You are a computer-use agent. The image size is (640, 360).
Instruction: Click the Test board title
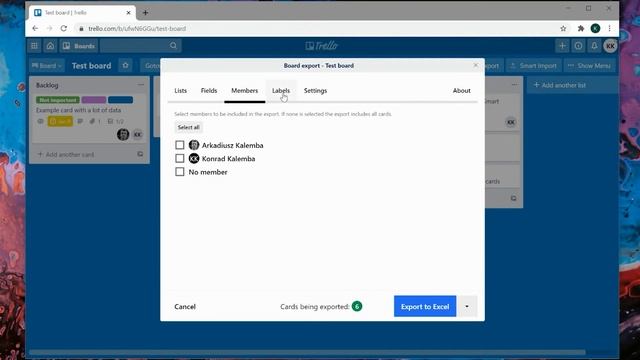[91, 65]
